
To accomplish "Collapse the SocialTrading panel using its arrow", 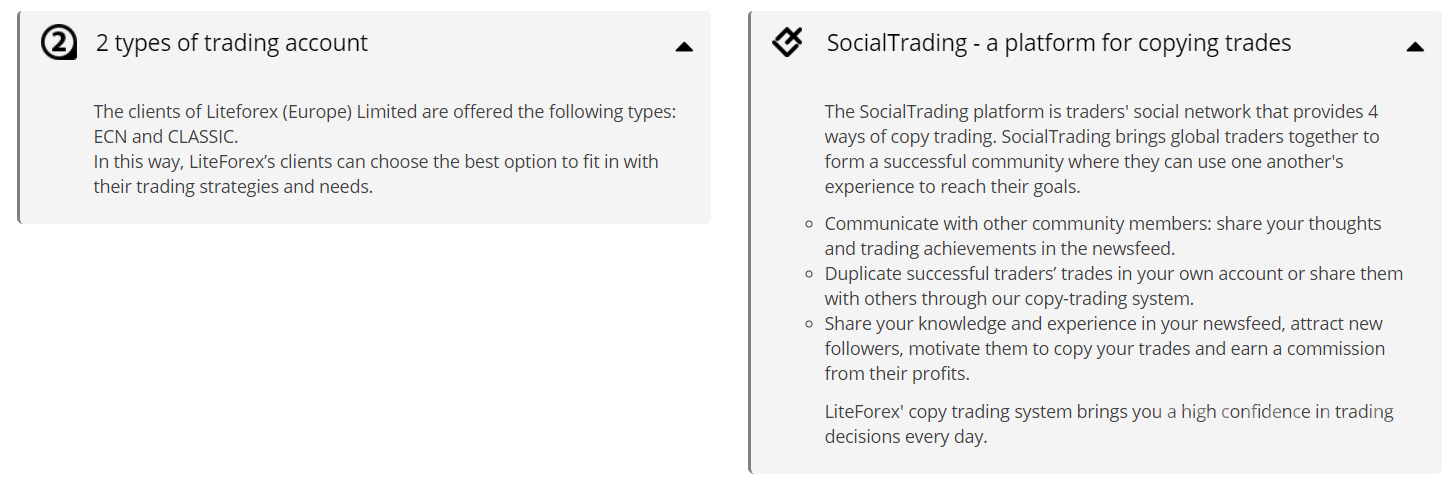I will tap(1414, 46).
